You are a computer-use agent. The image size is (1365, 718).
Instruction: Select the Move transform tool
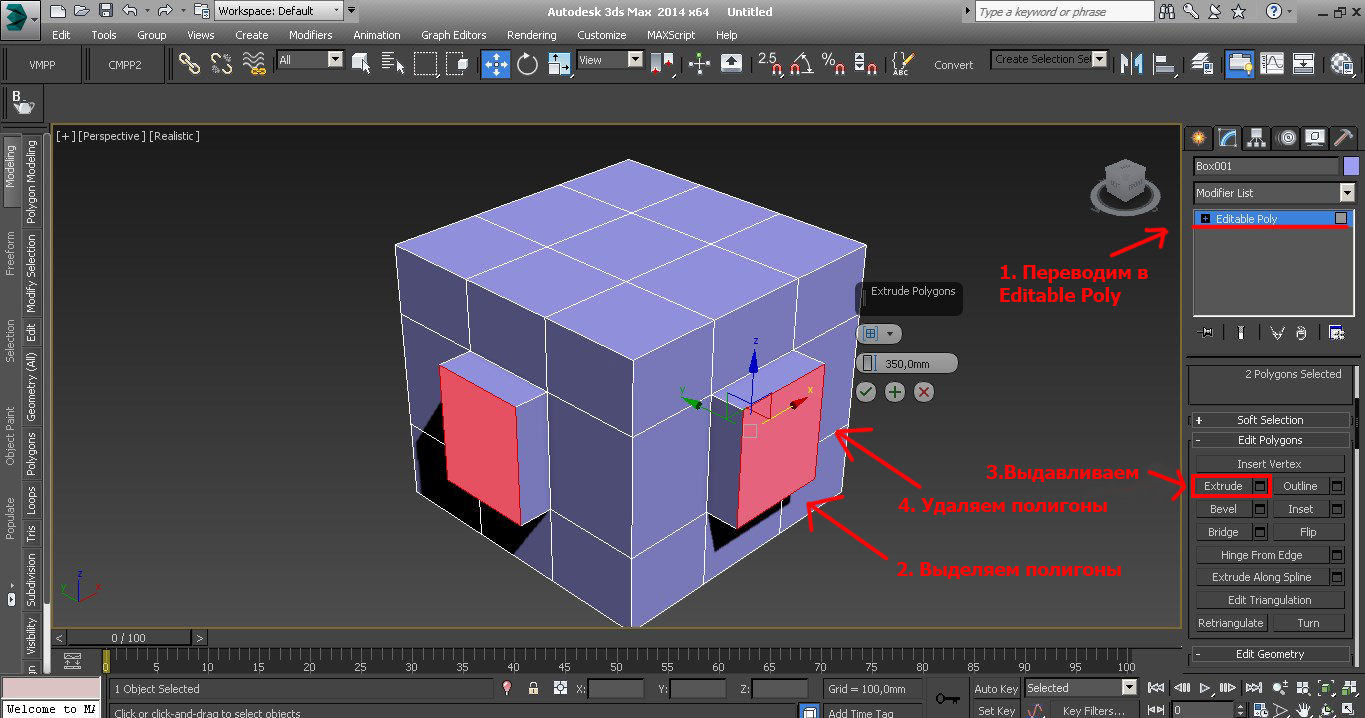coord(496,63)
